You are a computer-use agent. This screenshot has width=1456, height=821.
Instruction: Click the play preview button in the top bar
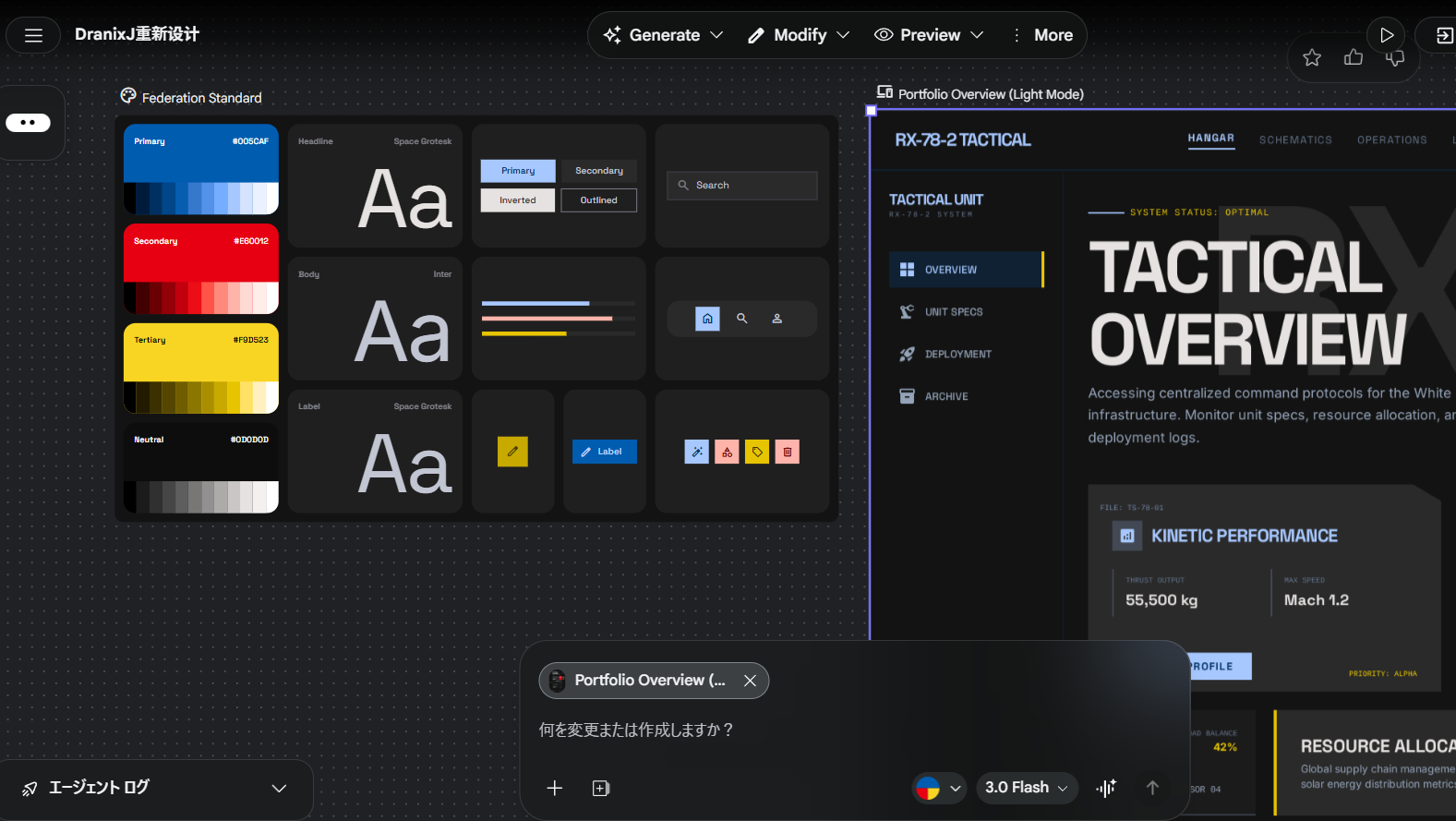click(x=1386, y=35)
